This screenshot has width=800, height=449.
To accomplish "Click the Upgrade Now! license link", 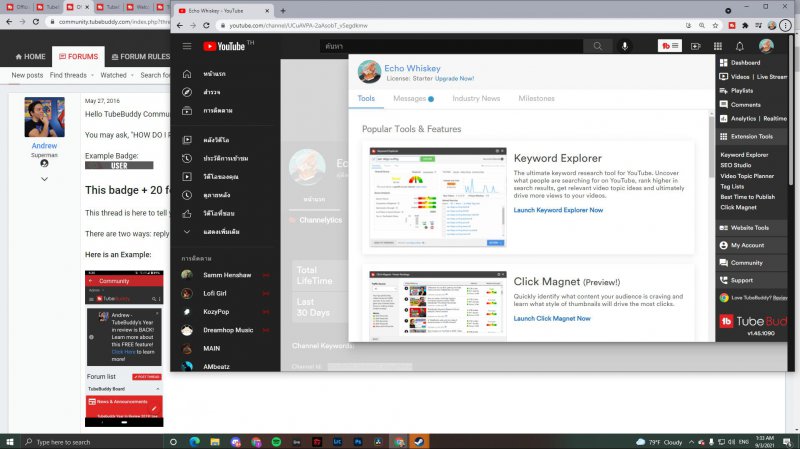I will 454,78.
